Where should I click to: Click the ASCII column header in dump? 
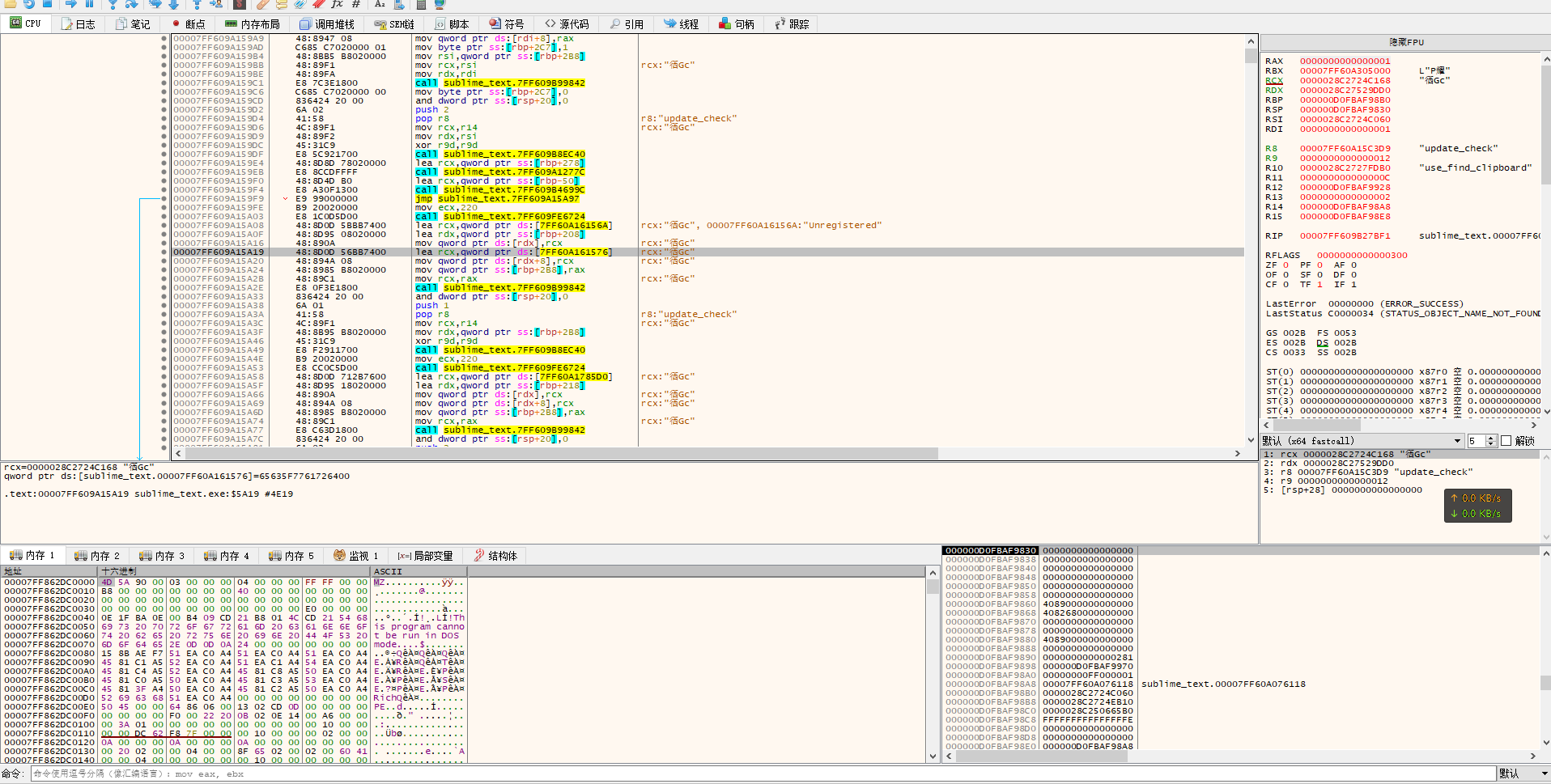pyautogui.click(x=418, y=571)
